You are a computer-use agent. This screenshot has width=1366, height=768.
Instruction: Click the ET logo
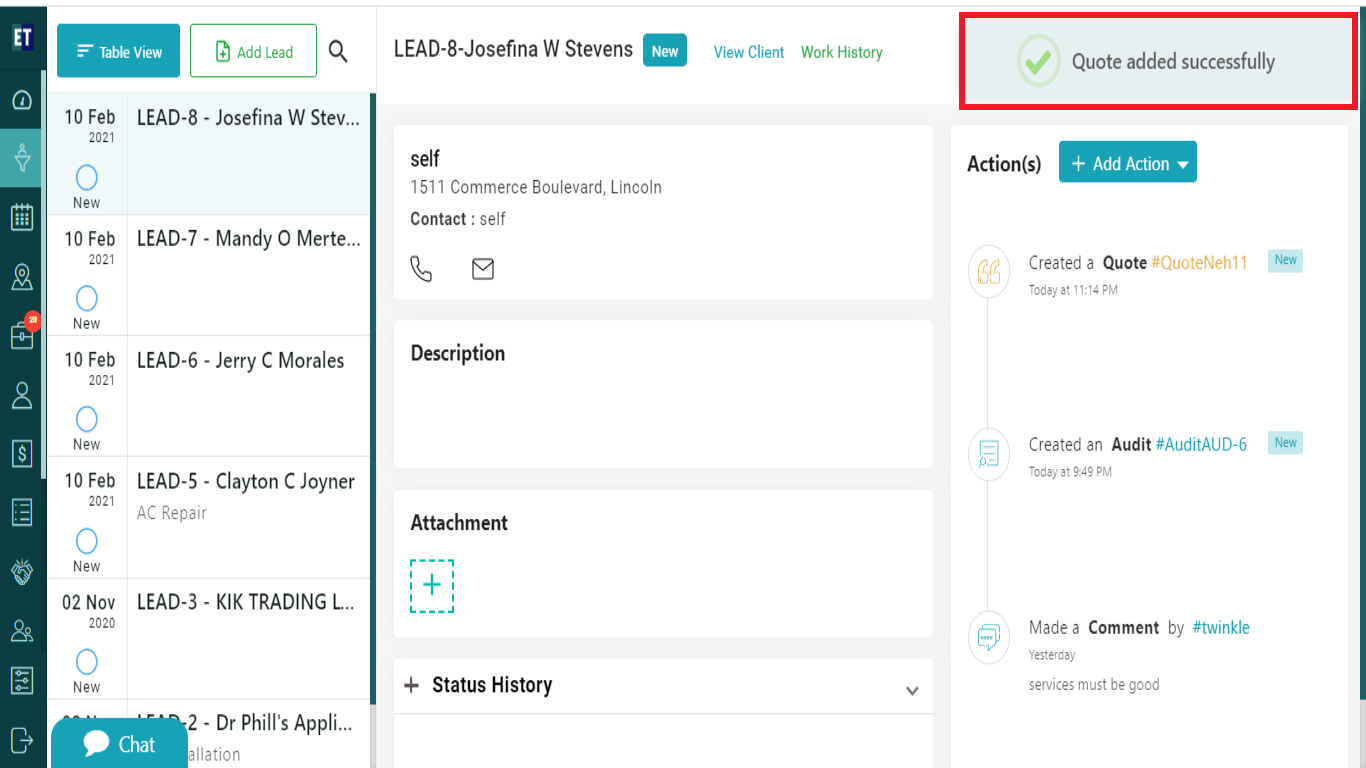pyautogui.click(x=23, y=38)
